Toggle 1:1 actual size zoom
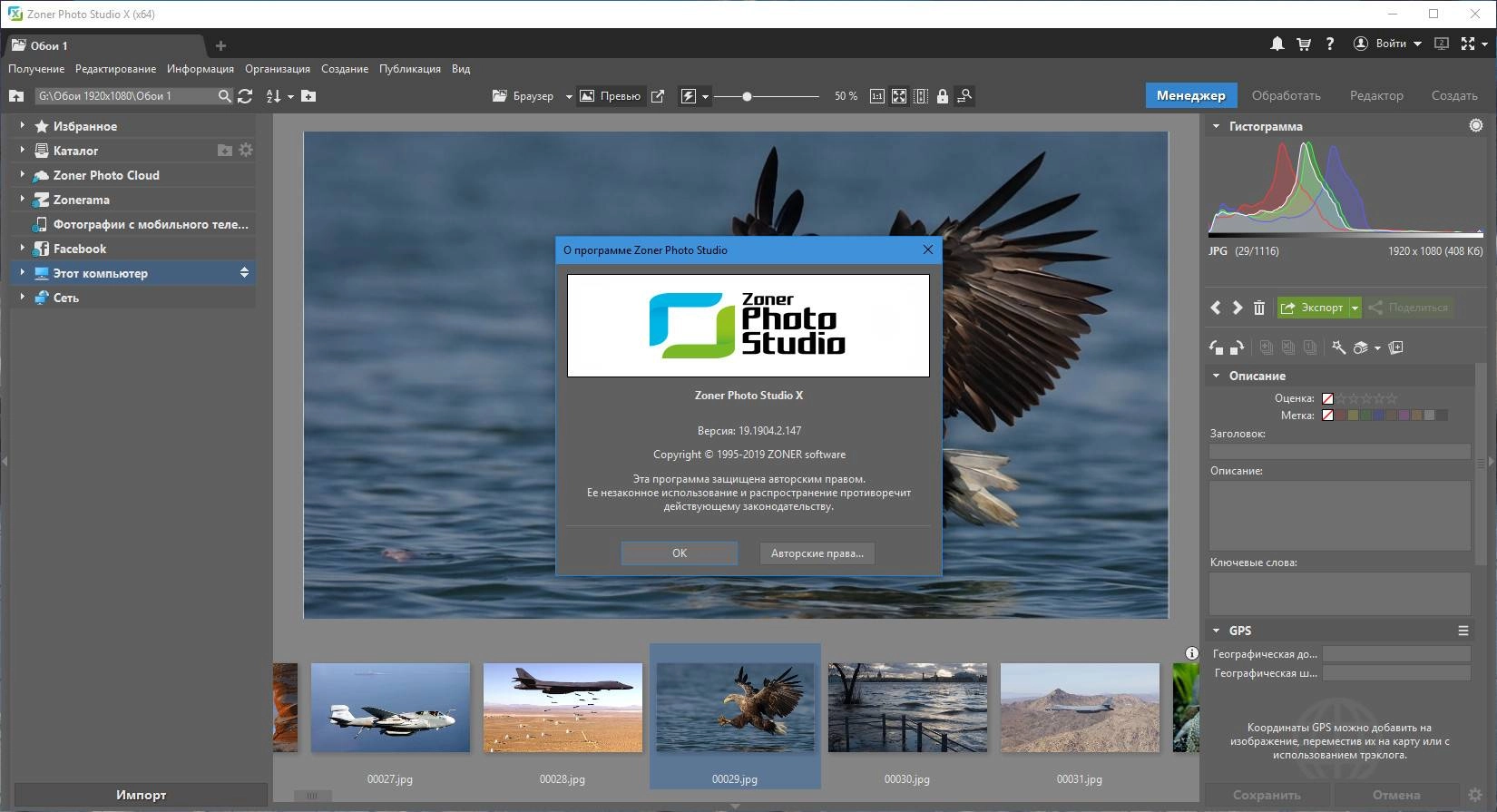Viewport: 1497px width, 812px height. coord(877,95)
